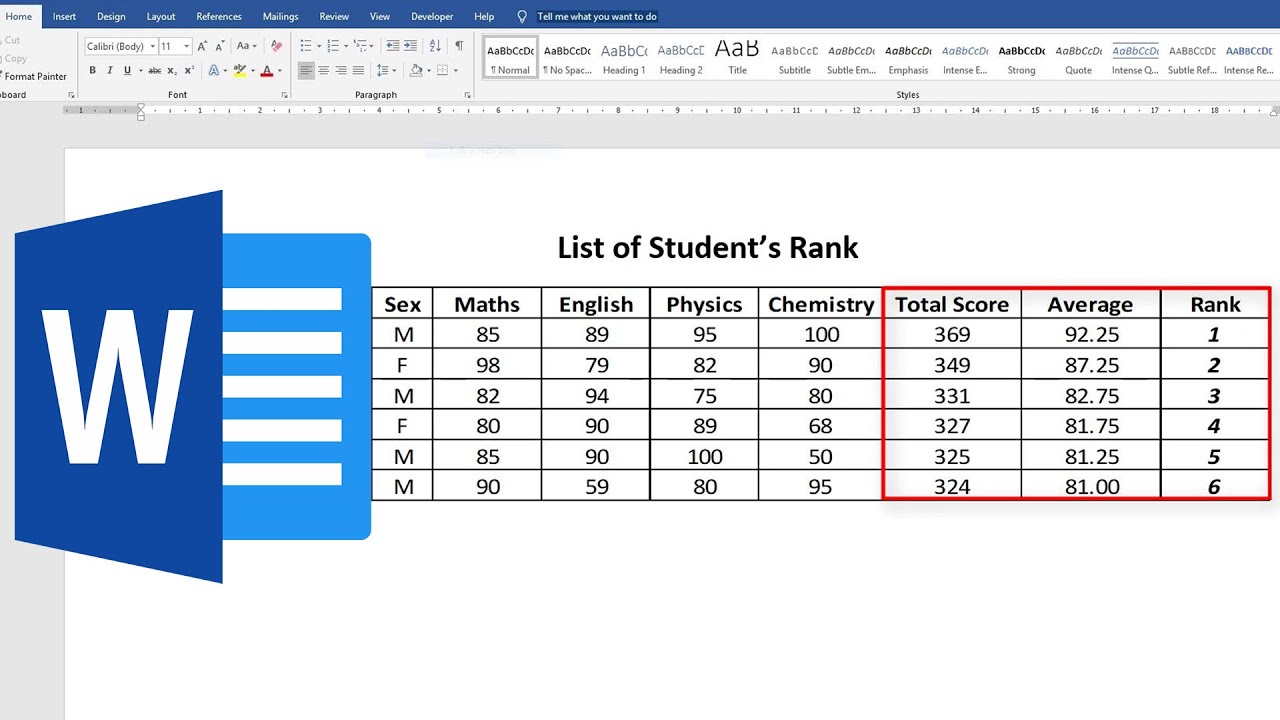Click Borders icon
The height and width of the screenshot is (720, 1280).
coord(442,71)
